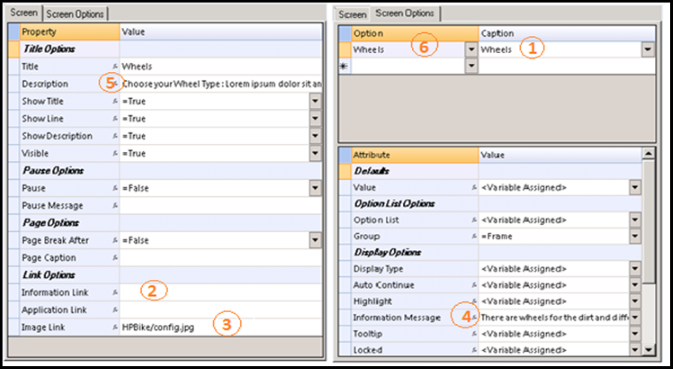
Task: Click the empty Application Link value field
Action: pos(221,310)
